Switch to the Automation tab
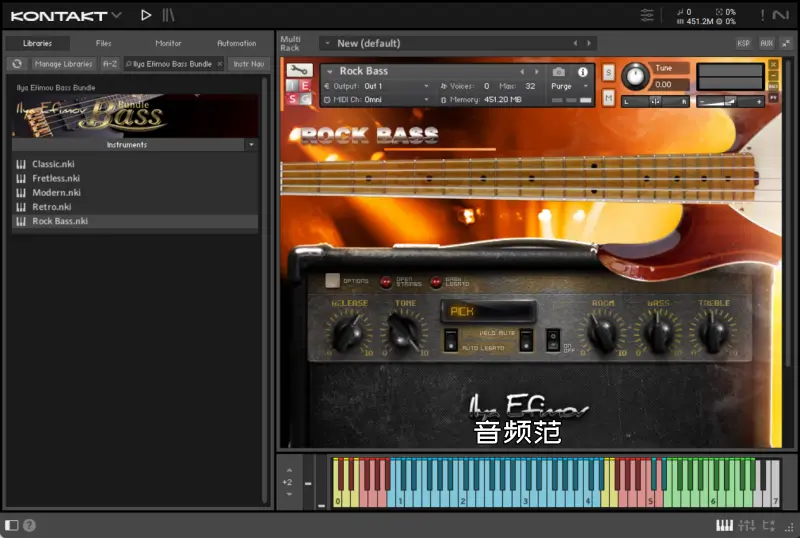 pos(237,43)
